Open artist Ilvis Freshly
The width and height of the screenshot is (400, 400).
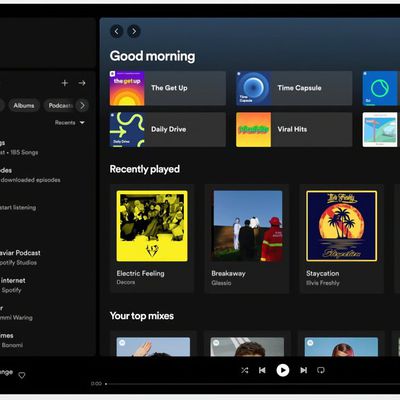[323, 283]
